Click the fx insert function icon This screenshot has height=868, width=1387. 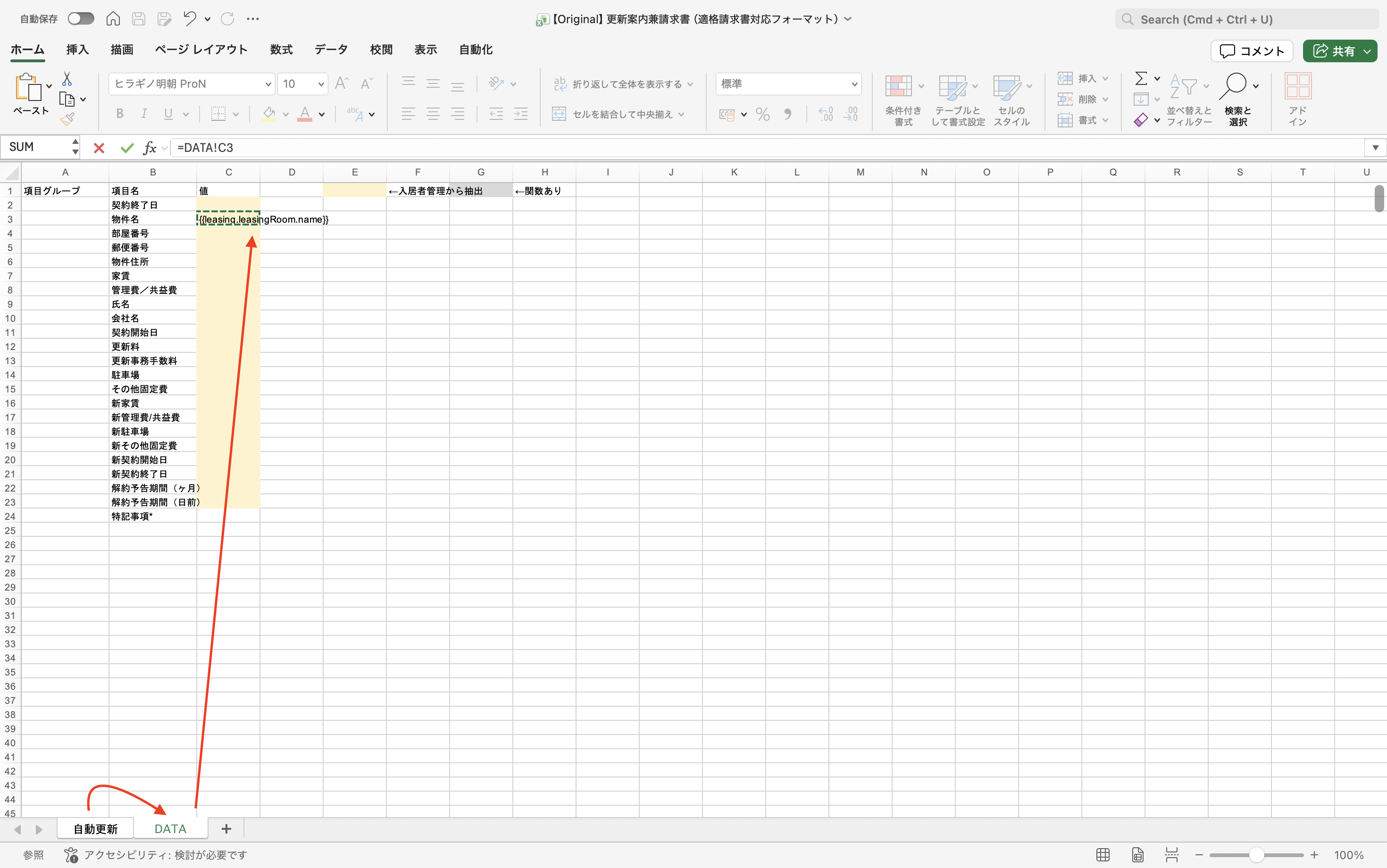point(150,148)
